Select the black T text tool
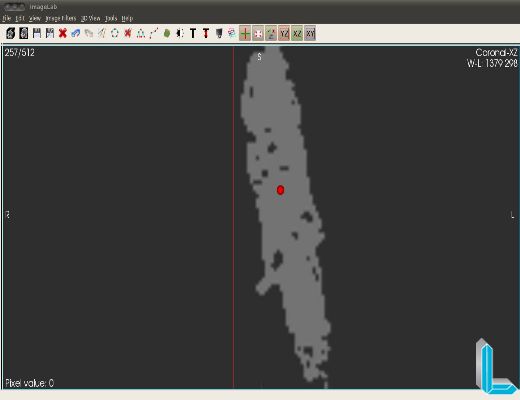The width and height of the screenshot is (520, 400). pos(193,33)
